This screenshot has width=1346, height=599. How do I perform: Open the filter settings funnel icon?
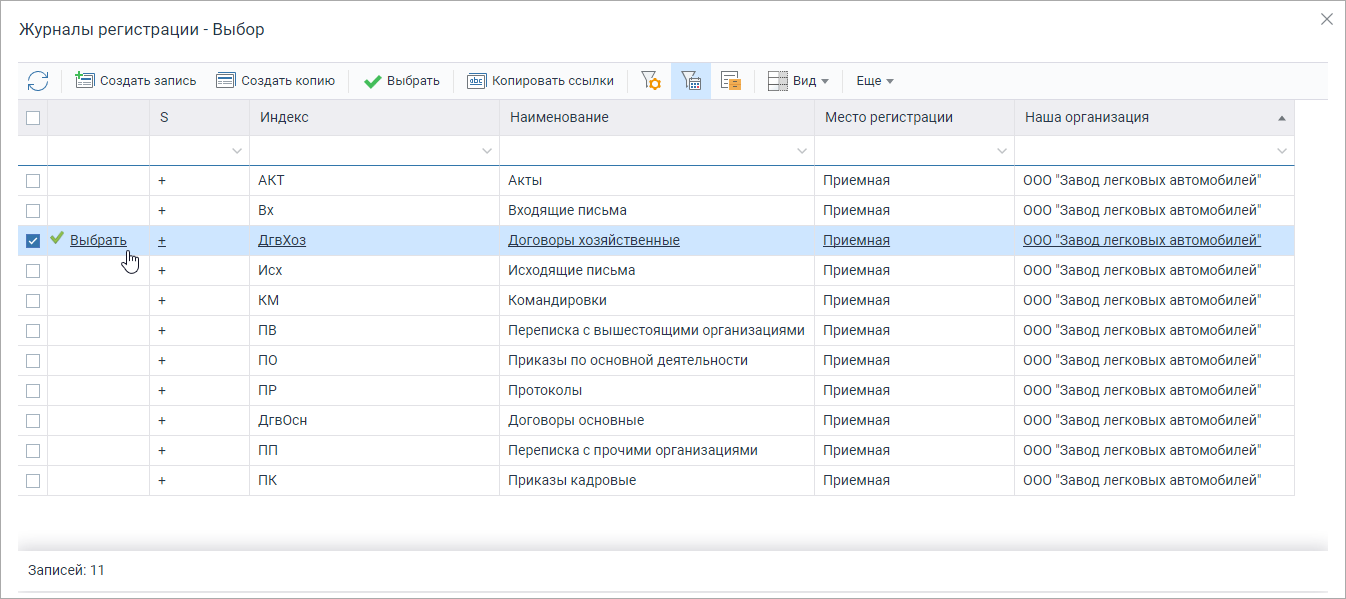tap(650, 81)
